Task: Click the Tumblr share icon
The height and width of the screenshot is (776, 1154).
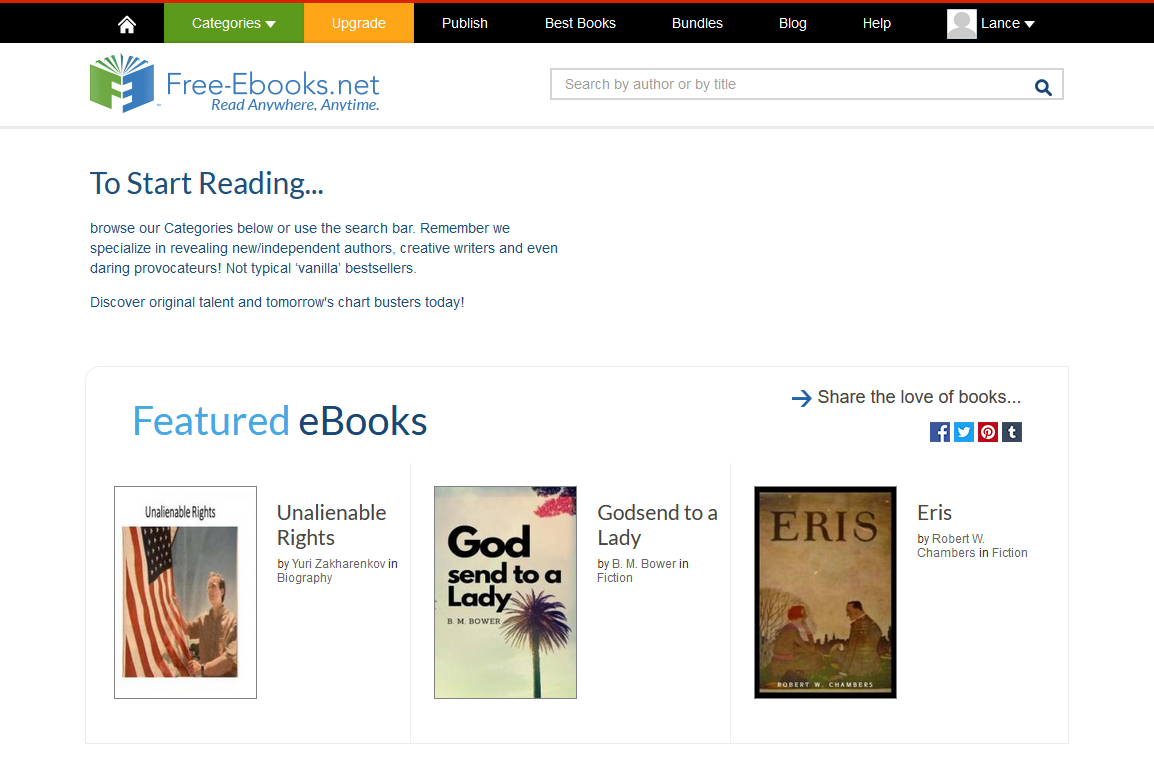Action: pos(1011,432)
